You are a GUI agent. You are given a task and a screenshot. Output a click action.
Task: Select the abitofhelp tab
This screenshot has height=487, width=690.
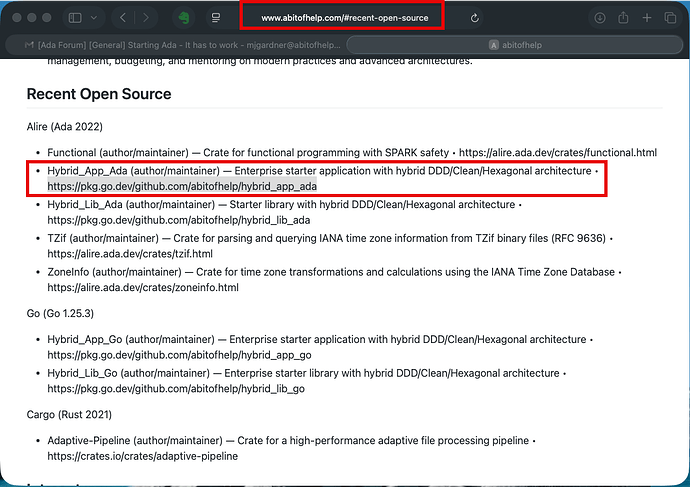[515, 44]
